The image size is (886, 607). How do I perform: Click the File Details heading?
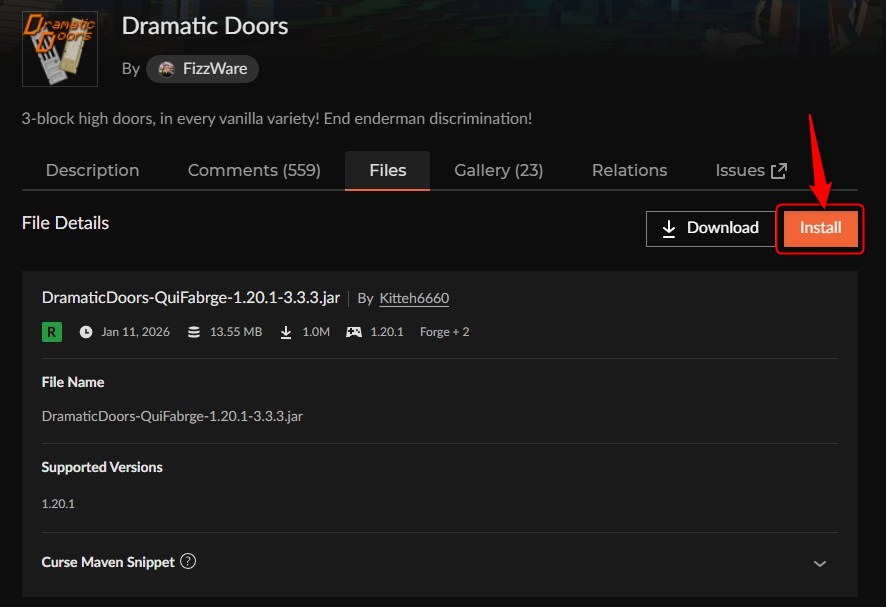click(66, 223)
